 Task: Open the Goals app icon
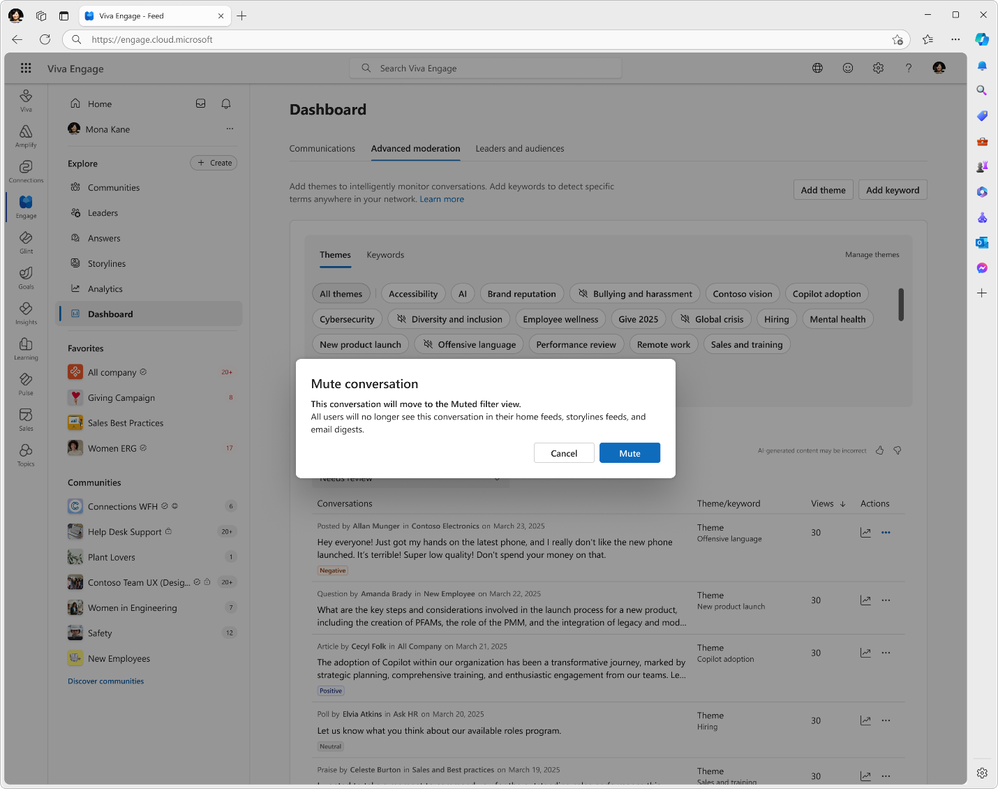(25, 277)
